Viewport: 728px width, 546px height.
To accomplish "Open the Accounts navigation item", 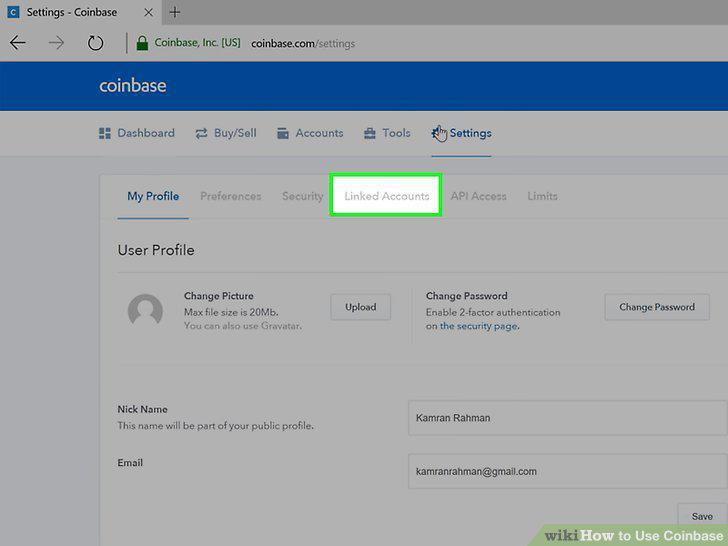I will click(310, 133).
